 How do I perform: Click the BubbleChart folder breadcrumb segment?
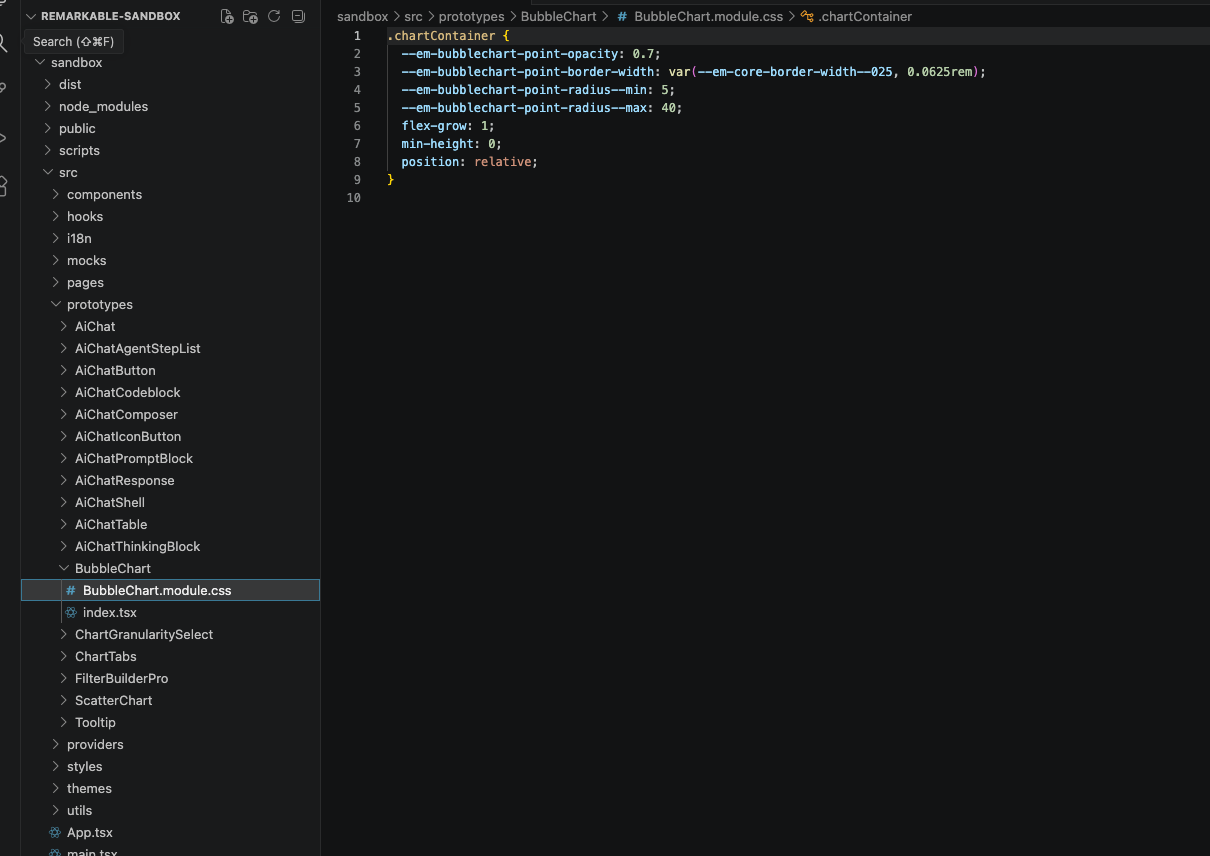pos(559,16)
